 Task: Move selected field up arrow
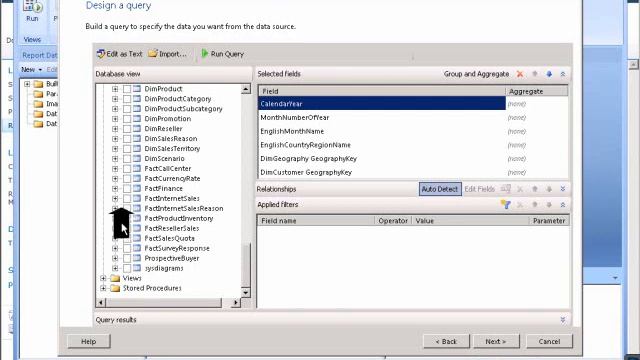click(x=535, y=74)
